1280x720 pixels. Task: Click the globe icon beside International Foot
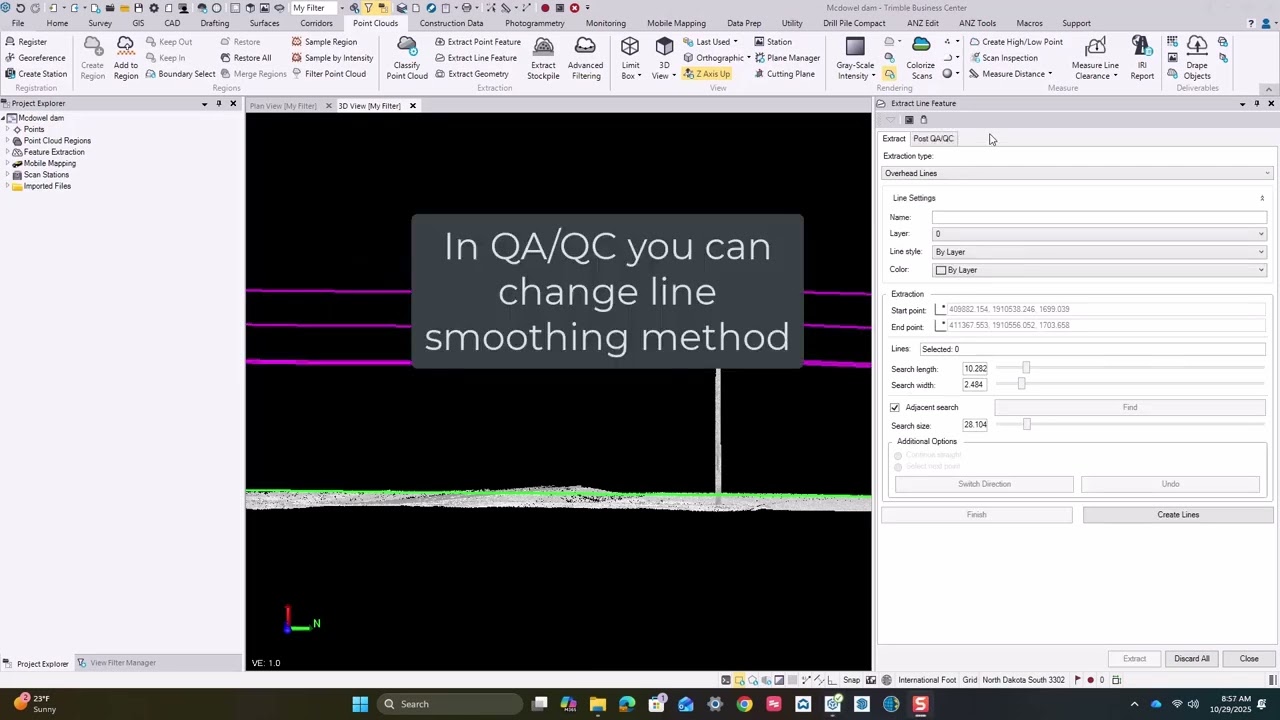pyautogui.click(x=886, y=680)
